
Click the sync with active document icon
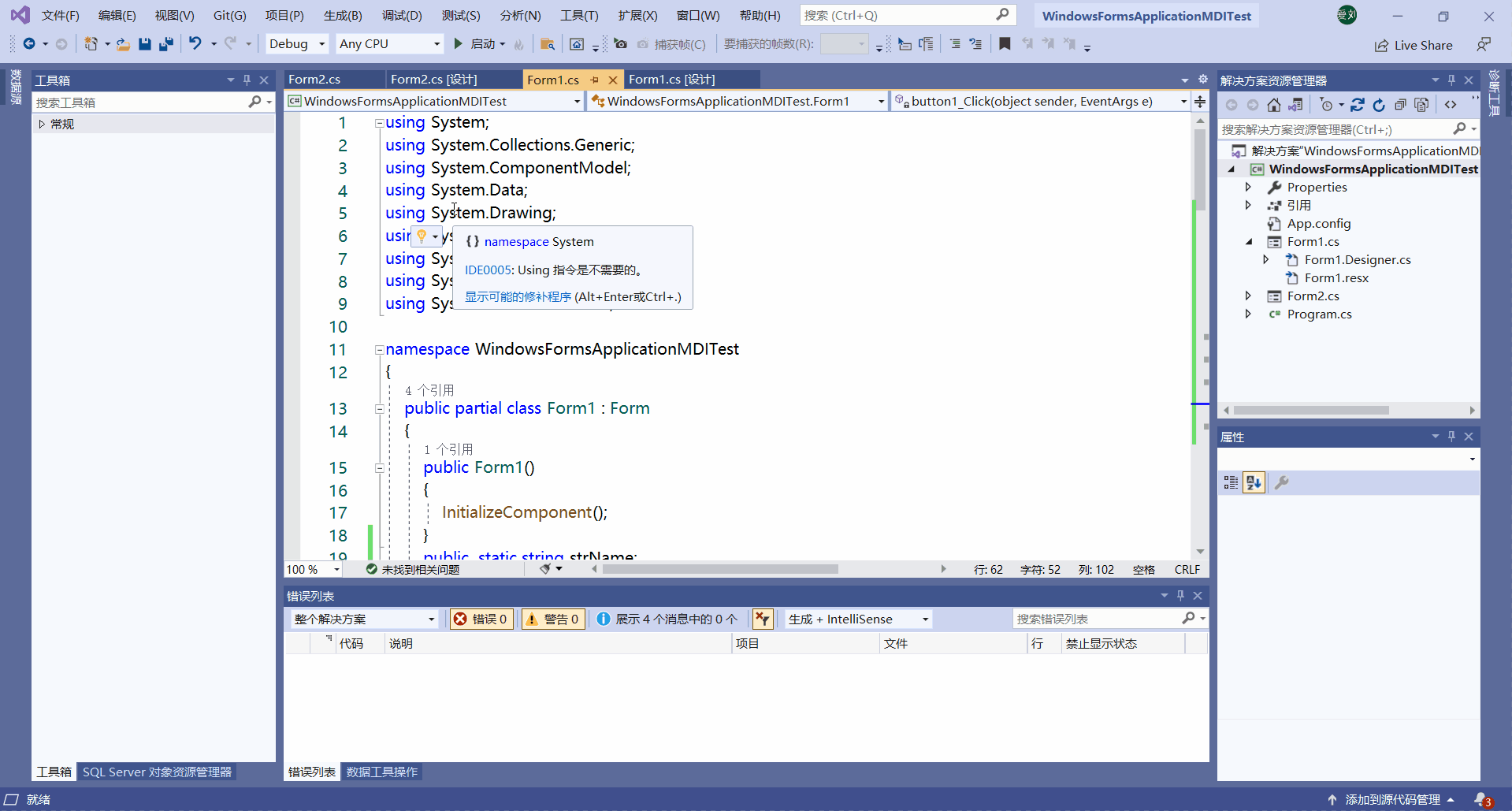coord(1357,105)
